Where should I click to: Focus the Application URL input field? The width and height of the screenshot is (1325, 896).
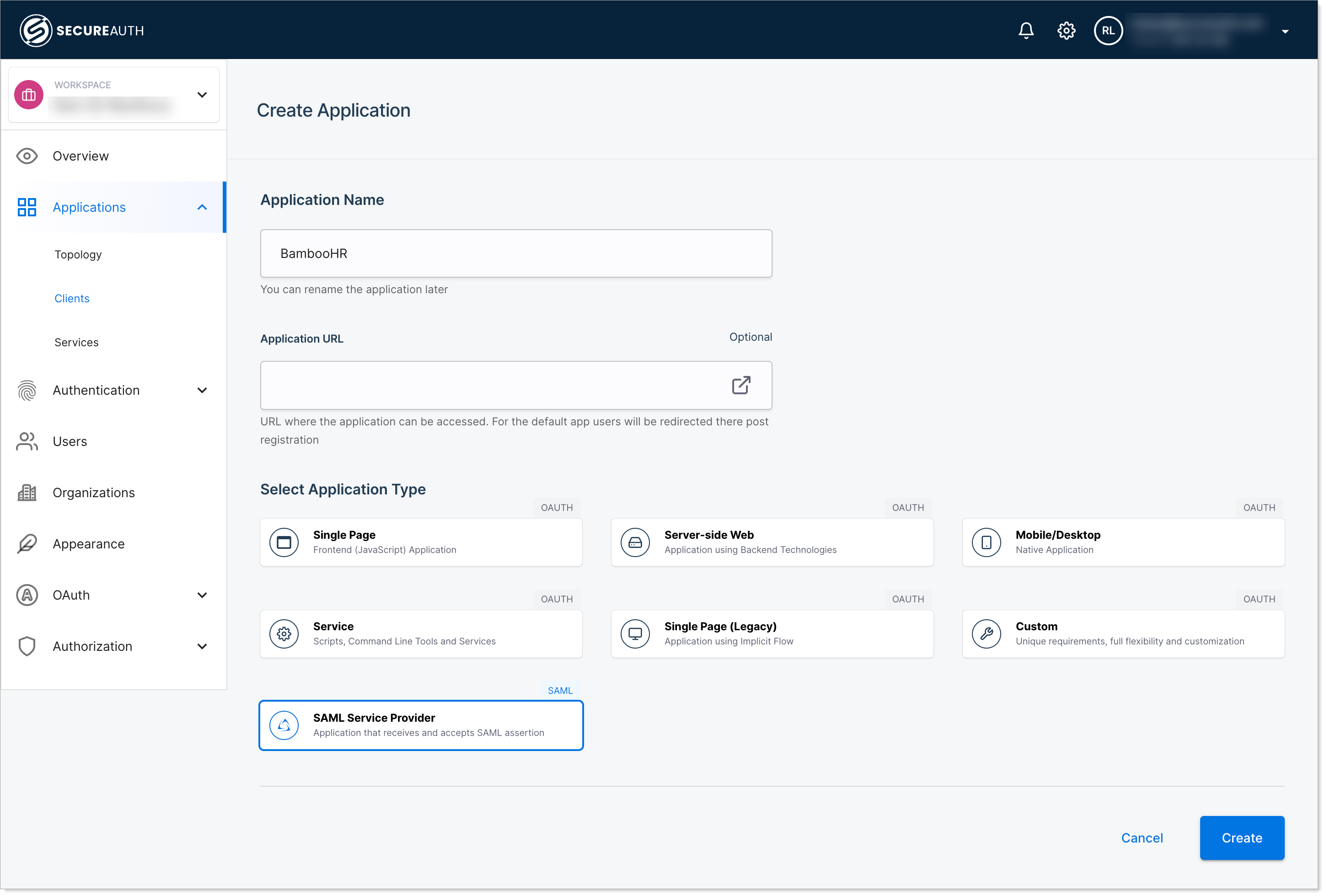(x=516, y=385)
